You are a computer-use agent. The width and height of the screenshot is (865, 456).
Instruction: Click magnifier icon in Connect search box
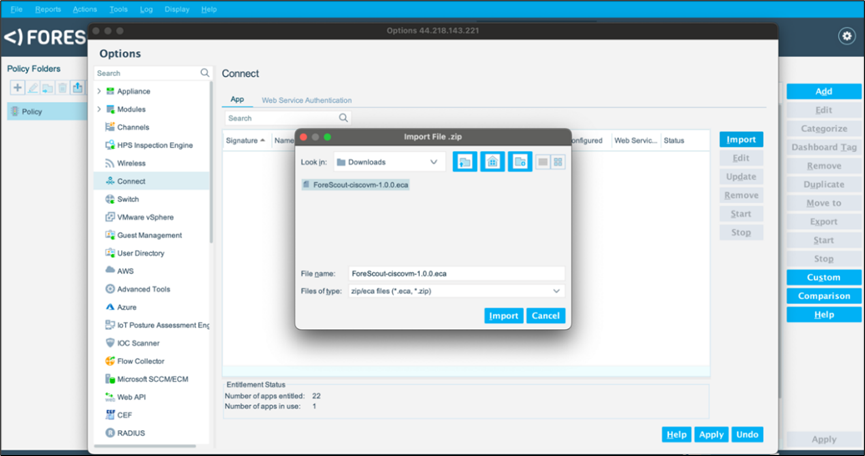[343, 118]
